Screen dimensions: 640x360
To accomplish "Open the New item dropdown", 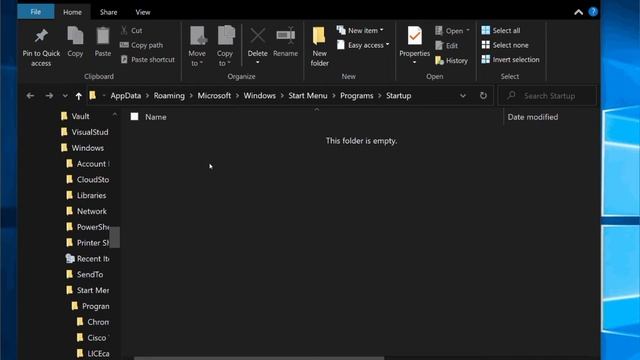I will click(360, 30).
